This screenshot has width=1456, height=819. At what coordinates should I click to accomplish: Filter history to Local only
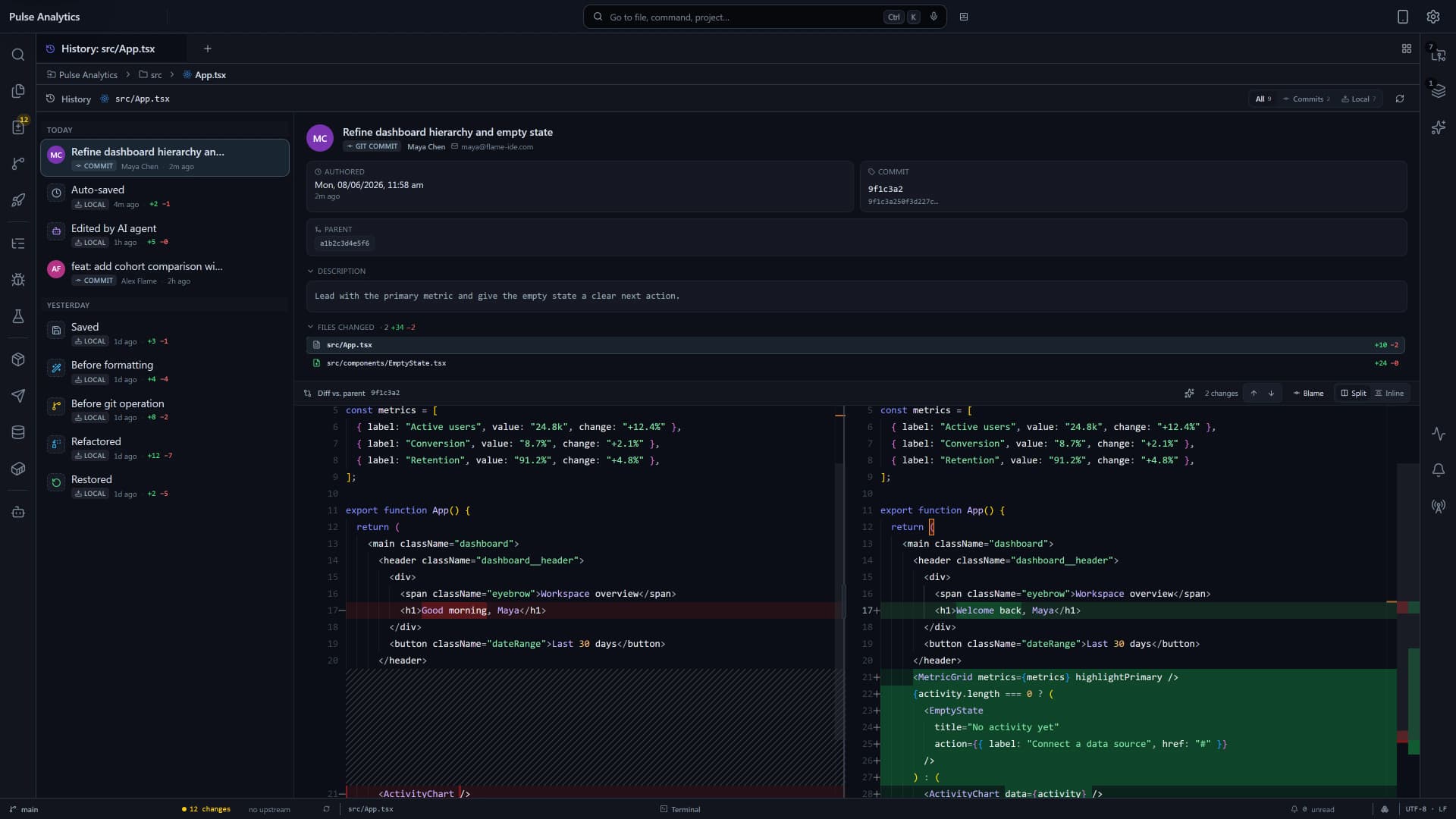click(1358, 99)
